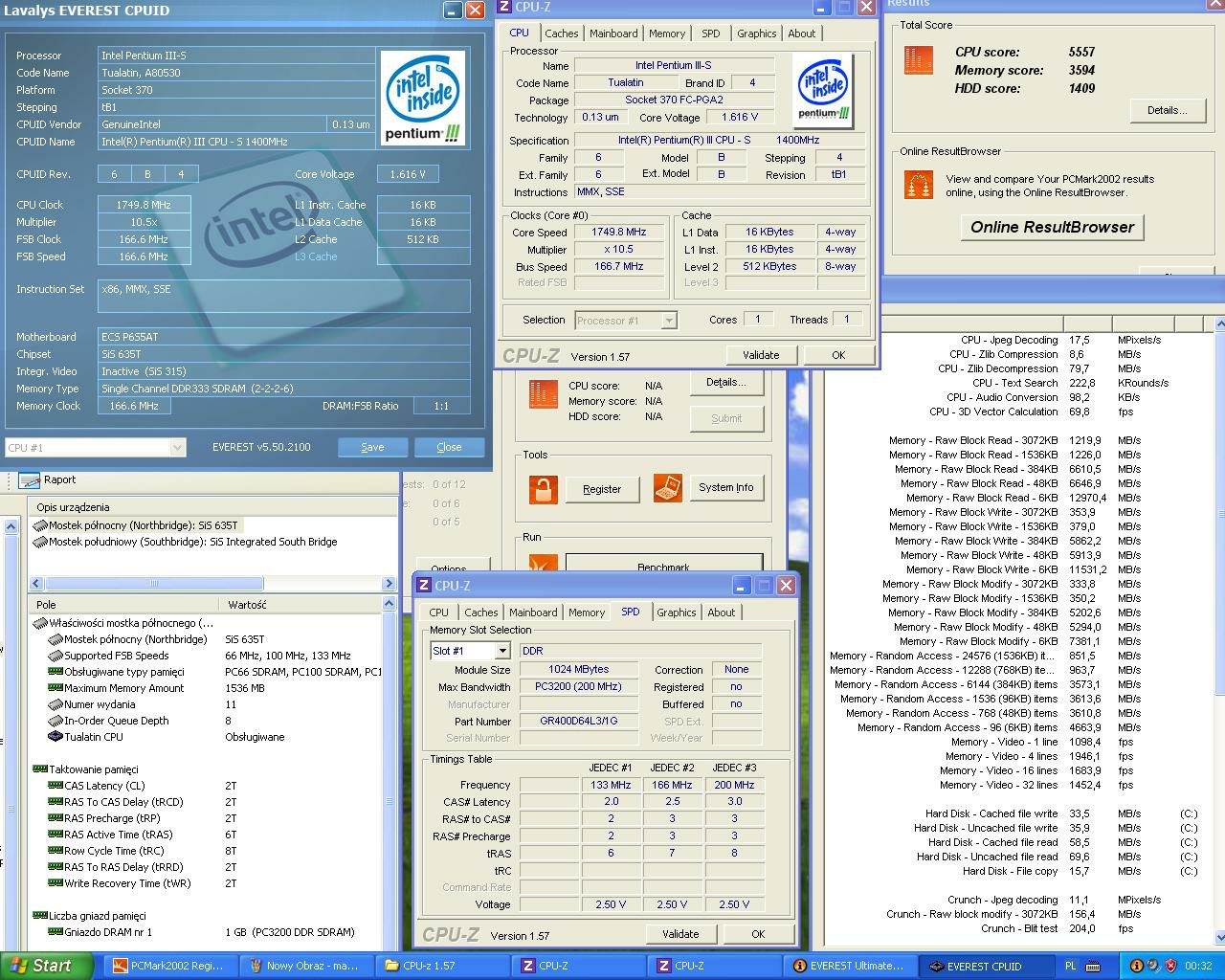The height and width of the screenshot is (980, 1225).
Task: Click the Southbridge SiS Integrated chip icon
Action: point(40,542)
